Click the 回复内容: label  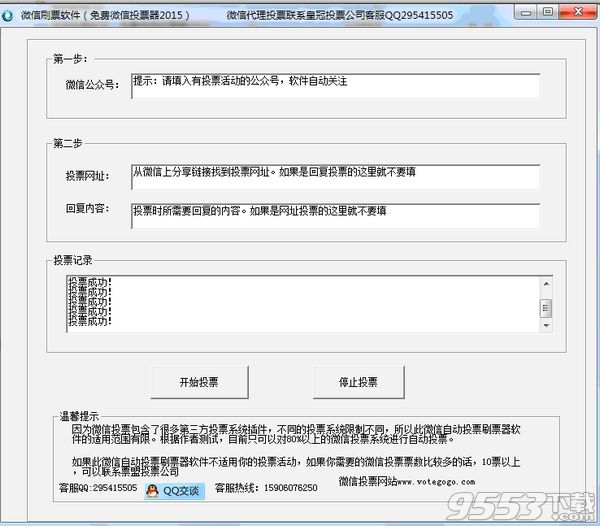tap(88, 208)
